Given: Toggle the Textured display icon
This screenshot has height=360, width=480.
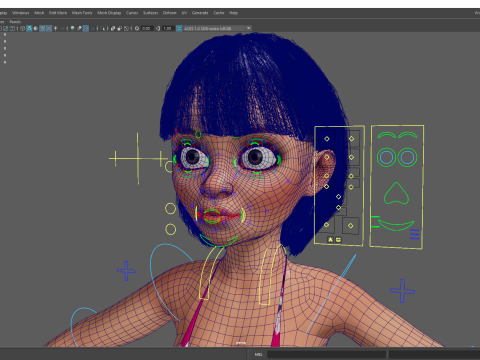Looking at the screenshot, I should (x=49, y=29).
